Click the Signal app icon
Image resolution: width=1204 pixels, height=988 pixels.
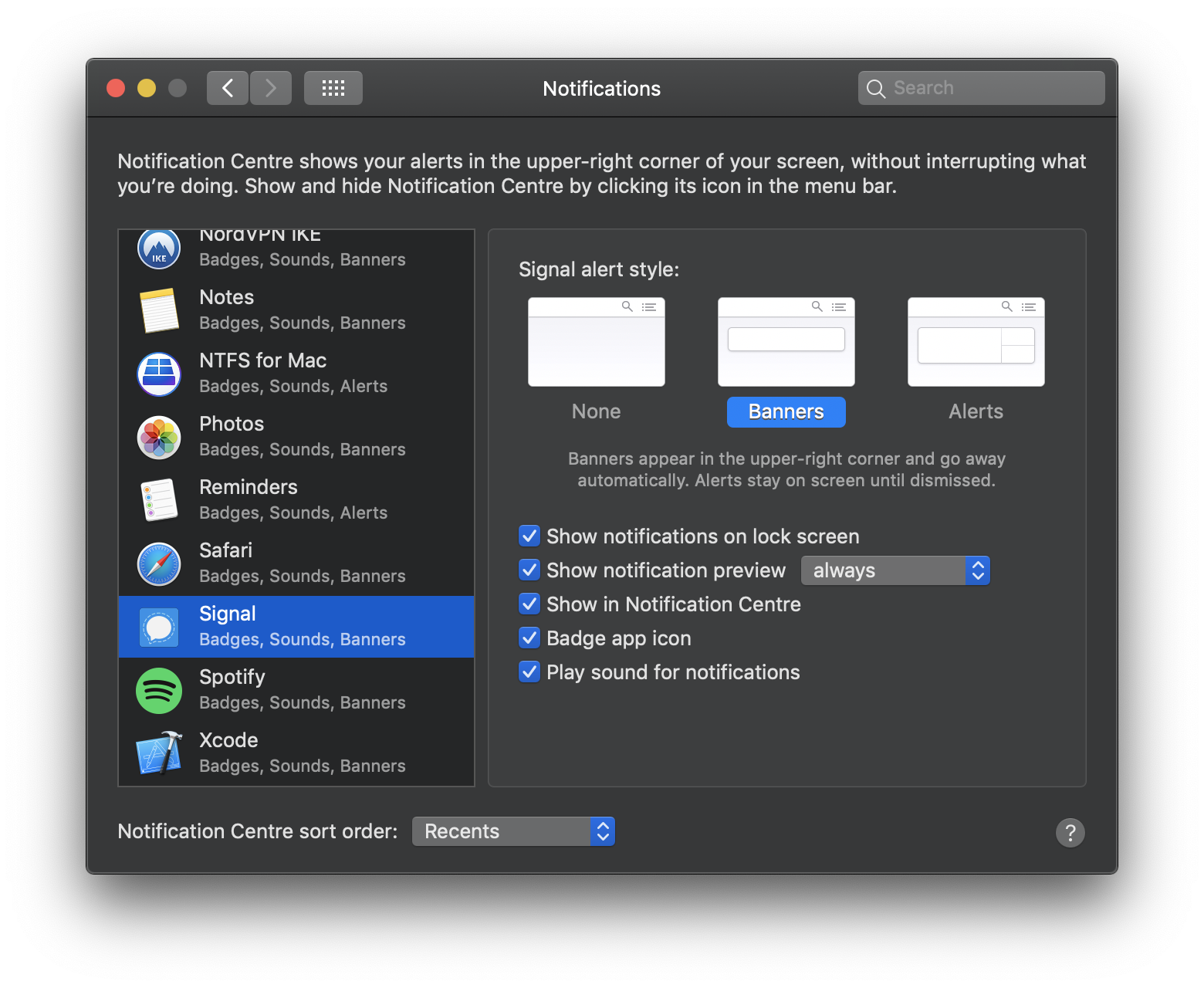[159, 627]
